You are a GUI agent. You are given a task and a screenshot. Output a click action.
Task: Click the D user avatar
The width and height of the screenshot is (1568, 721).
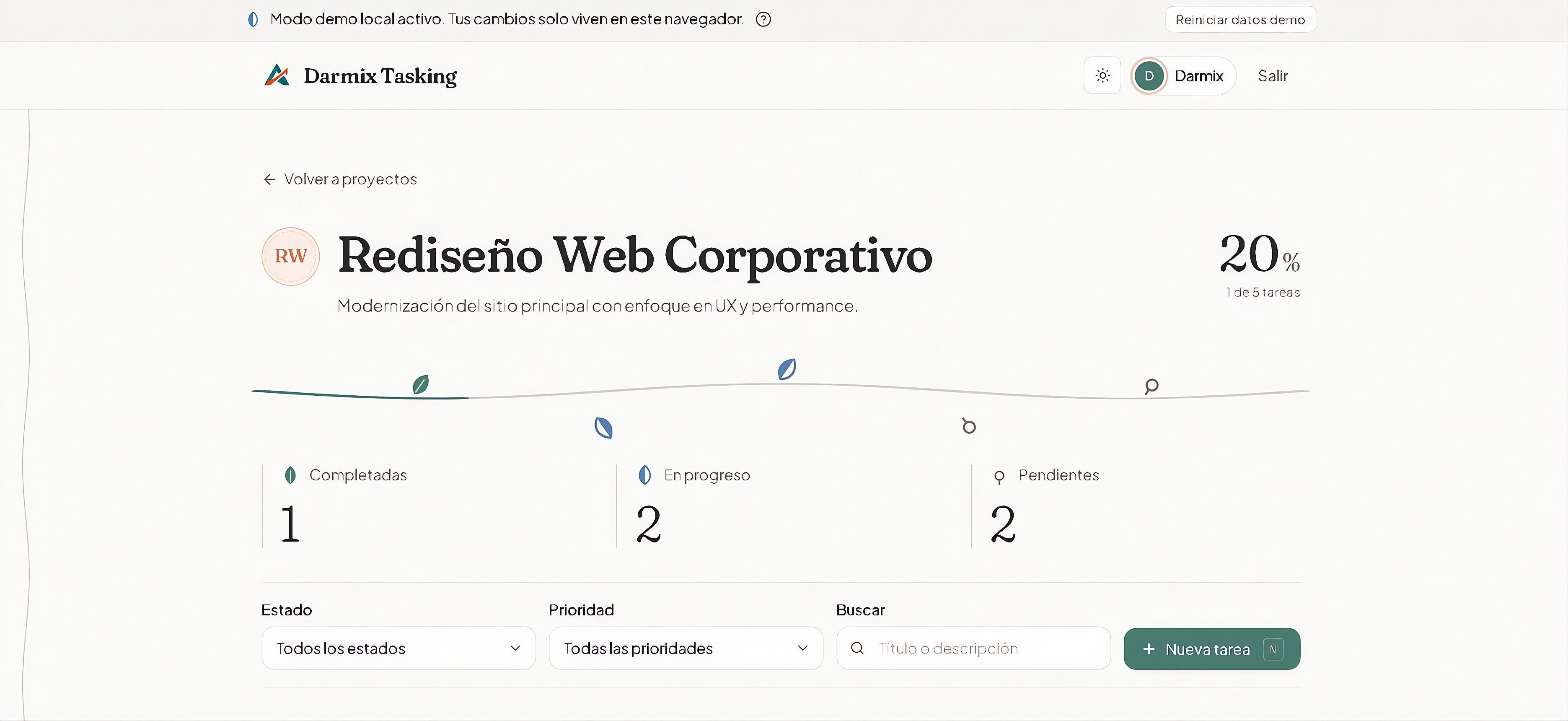tap(1149, 75)
